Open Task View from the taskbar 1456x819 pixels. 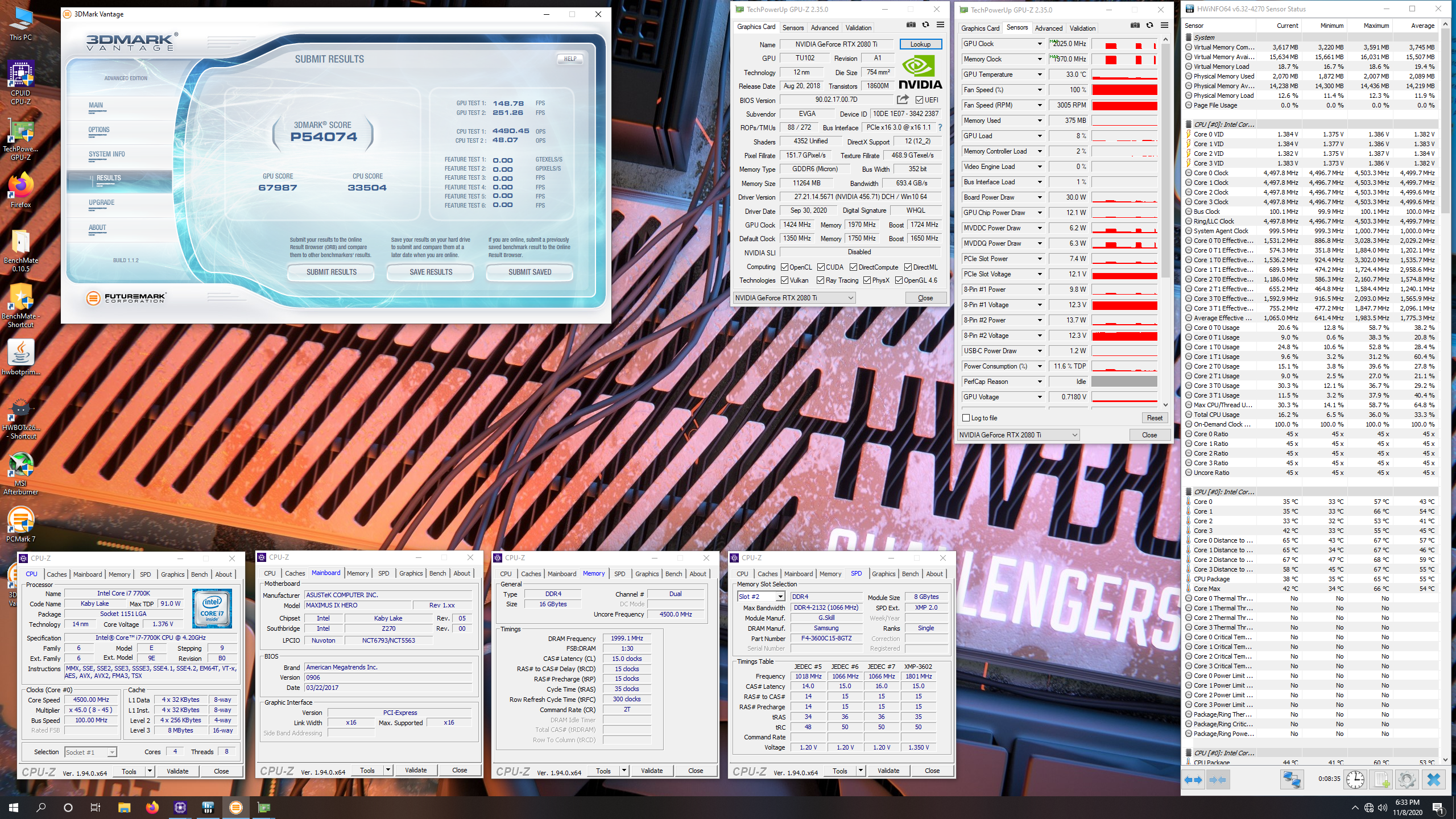pos(96,808)
